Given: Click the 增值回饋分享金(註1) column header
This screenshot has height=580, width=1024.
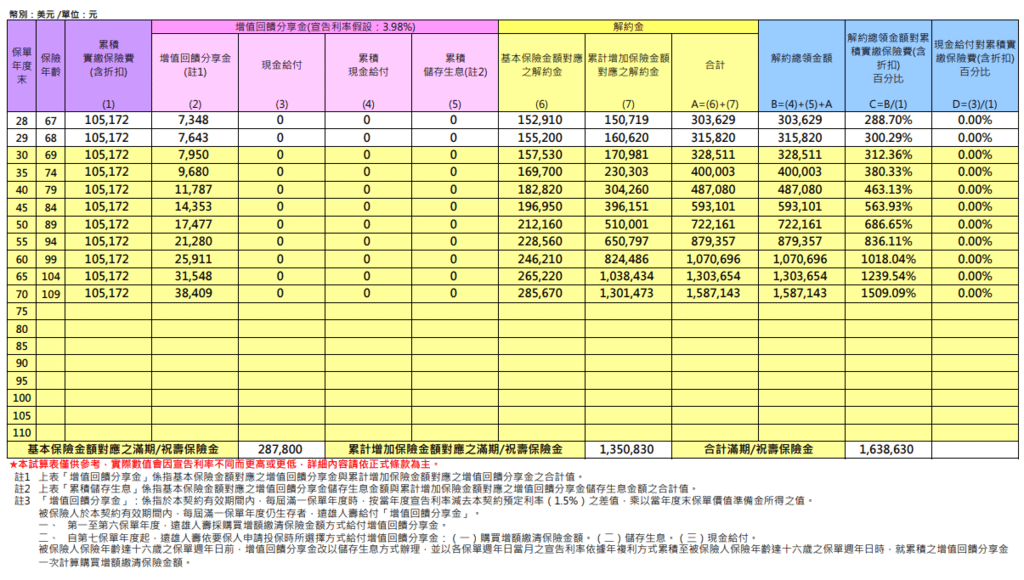Looking at the screenshot, I should [195, 72].
